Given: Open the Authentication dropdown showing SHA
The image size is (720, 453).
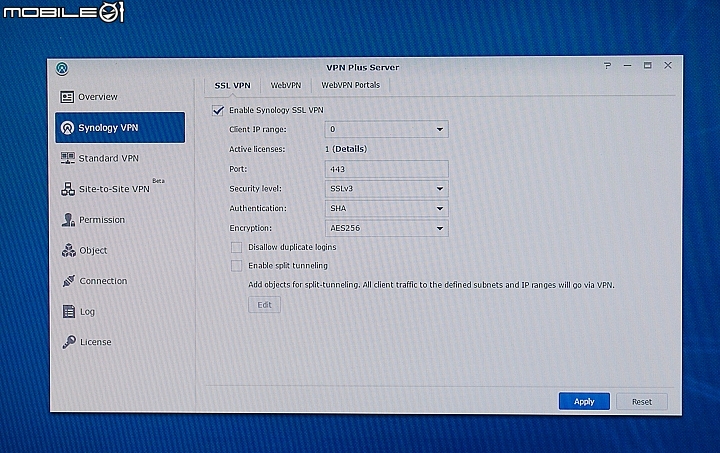Looking at the screenshot, I should pos(386,208).
